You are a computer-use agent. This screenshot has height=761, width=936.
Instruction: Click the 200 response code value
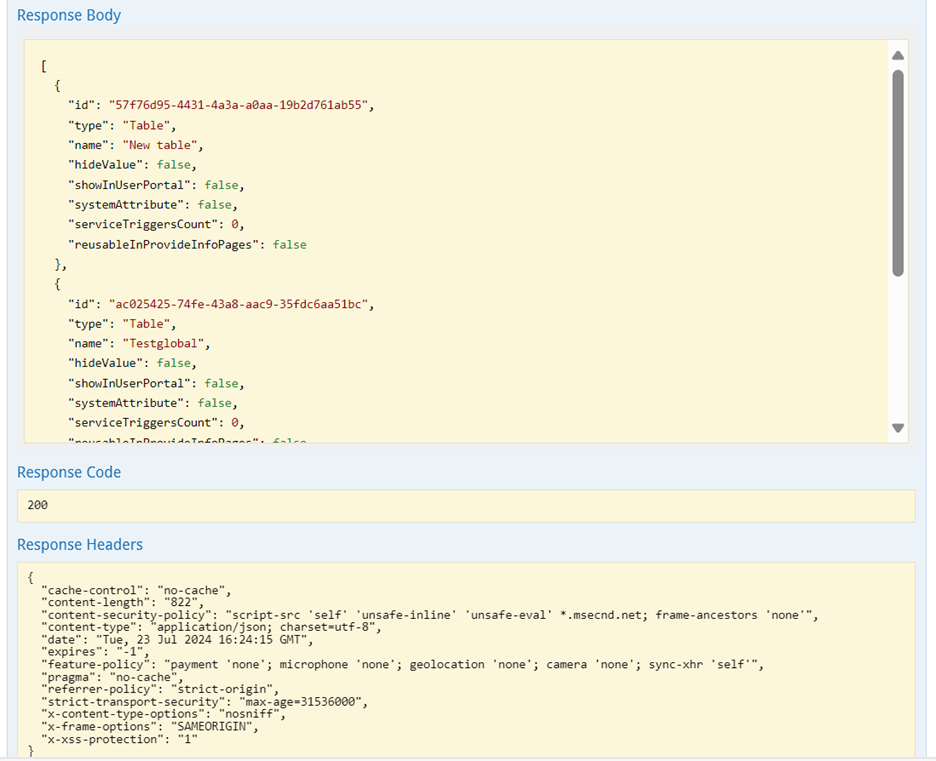click(x=37, y=505)
